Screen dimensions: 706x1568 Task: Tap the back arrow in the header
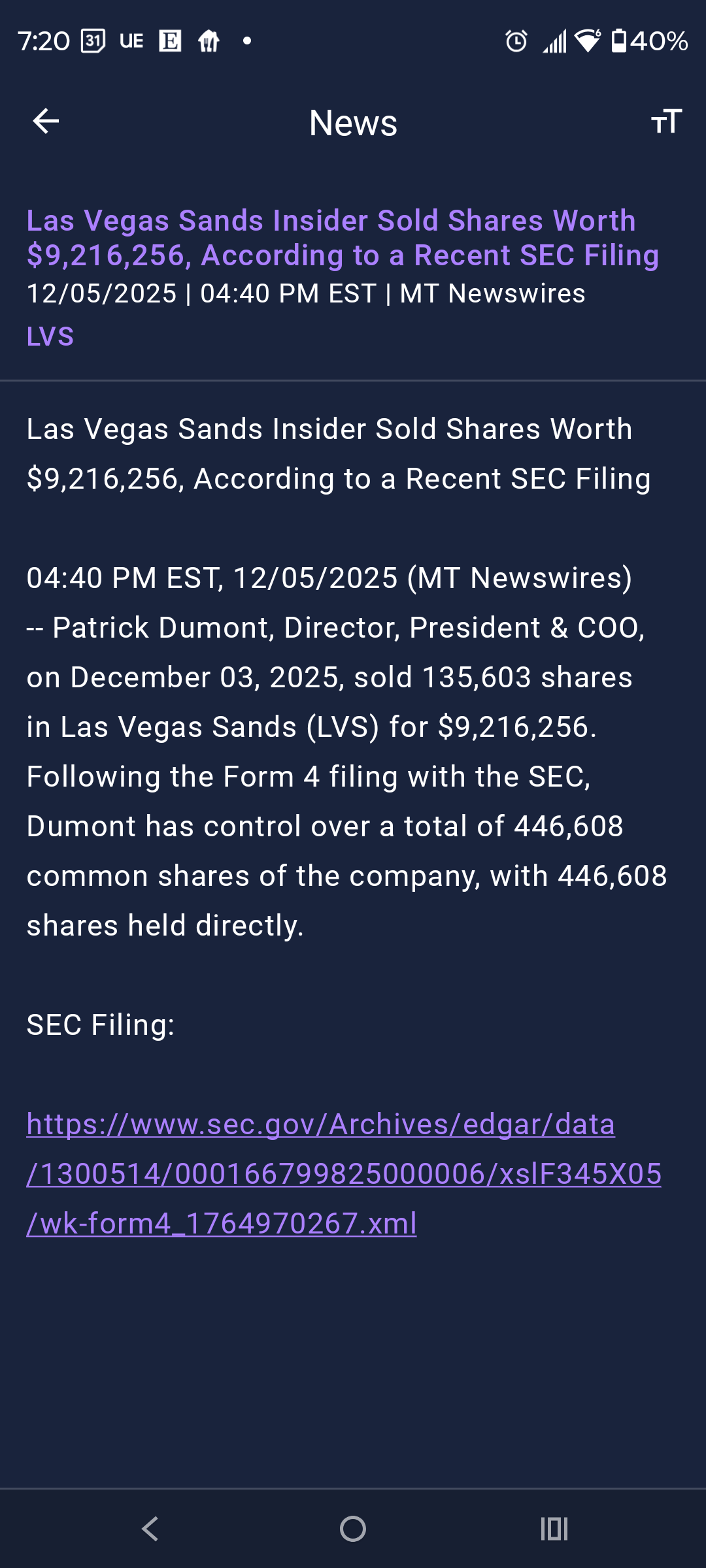[46, 122]
